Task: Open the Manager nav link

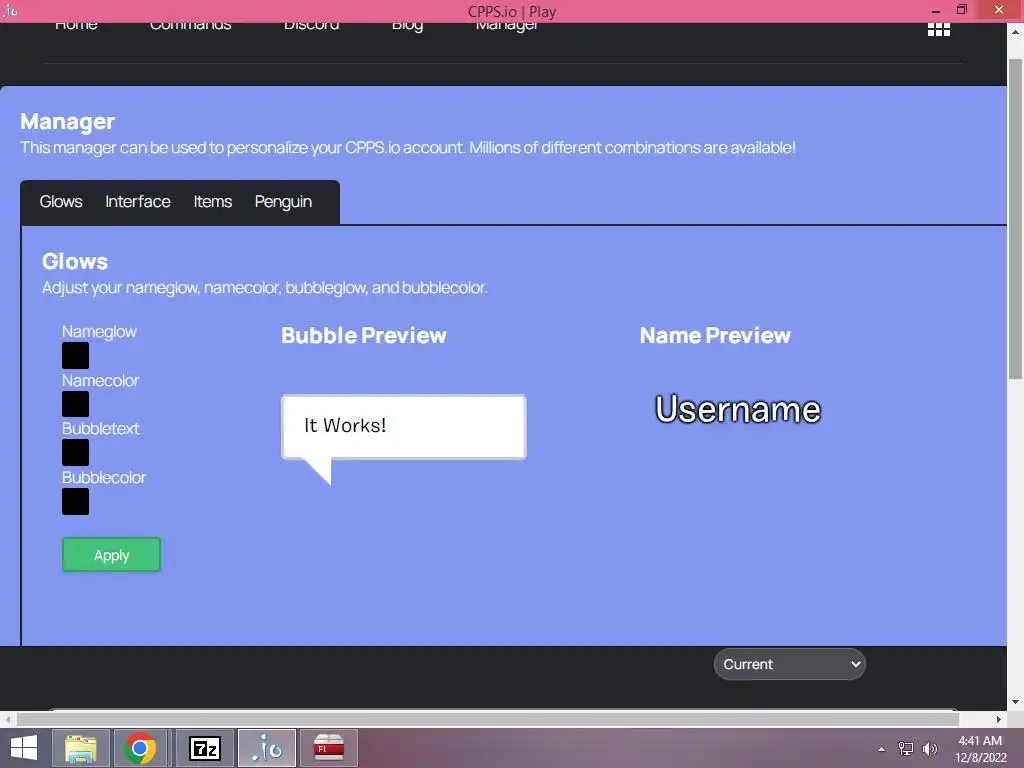Action: click(507, 27)
